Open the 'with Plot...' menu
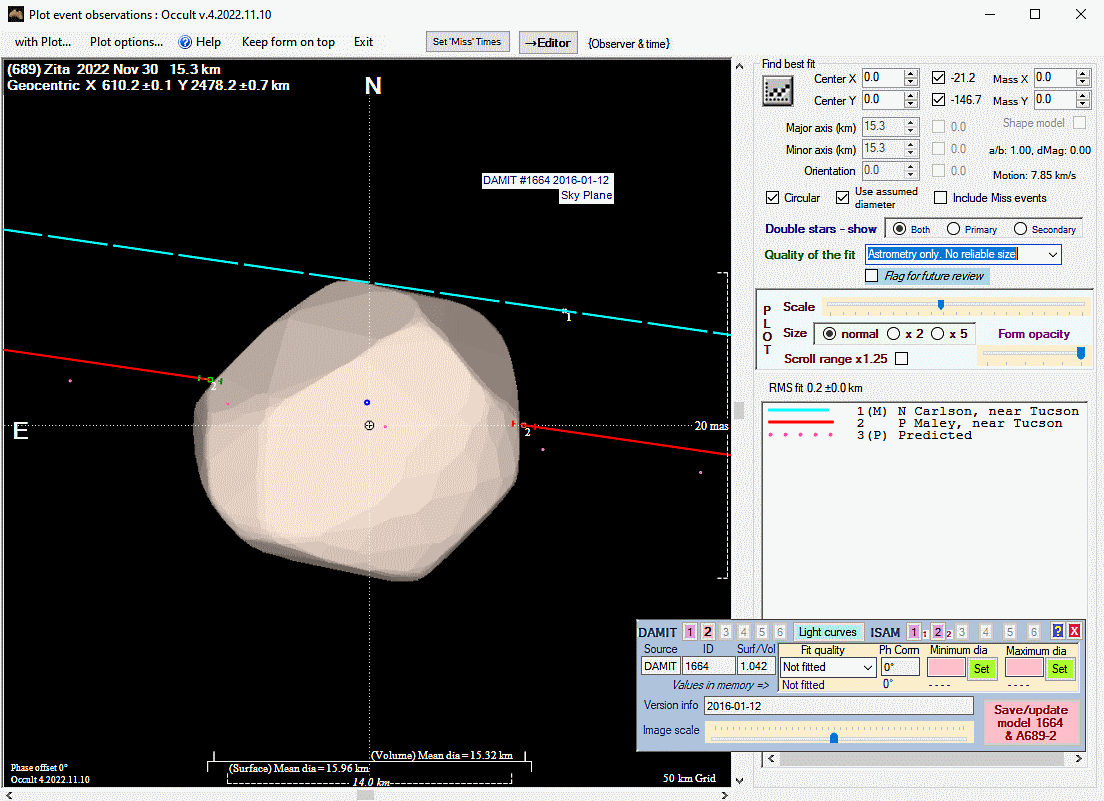The width and height of the screenshot is (1104, 801). (43, 42)
